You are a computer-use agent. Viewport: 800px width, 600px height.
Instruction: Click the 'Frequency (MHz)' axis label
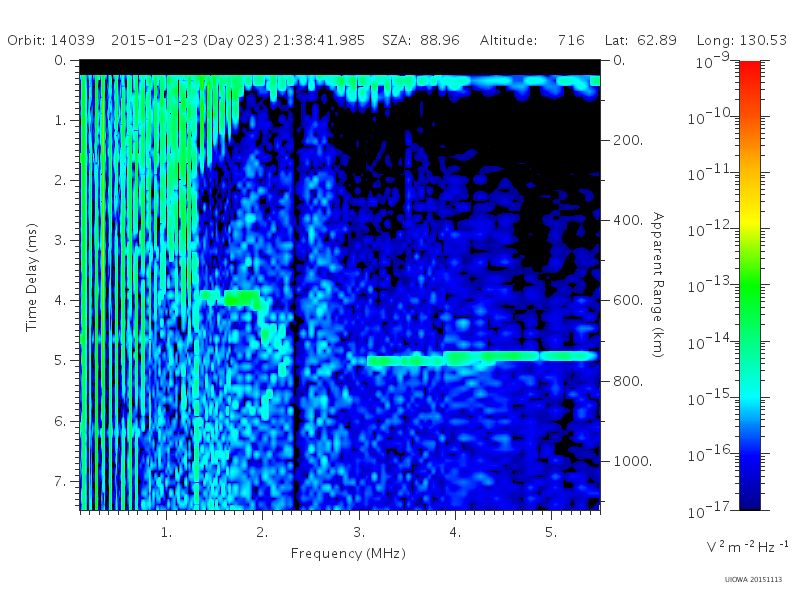click(x=348, y=554)
